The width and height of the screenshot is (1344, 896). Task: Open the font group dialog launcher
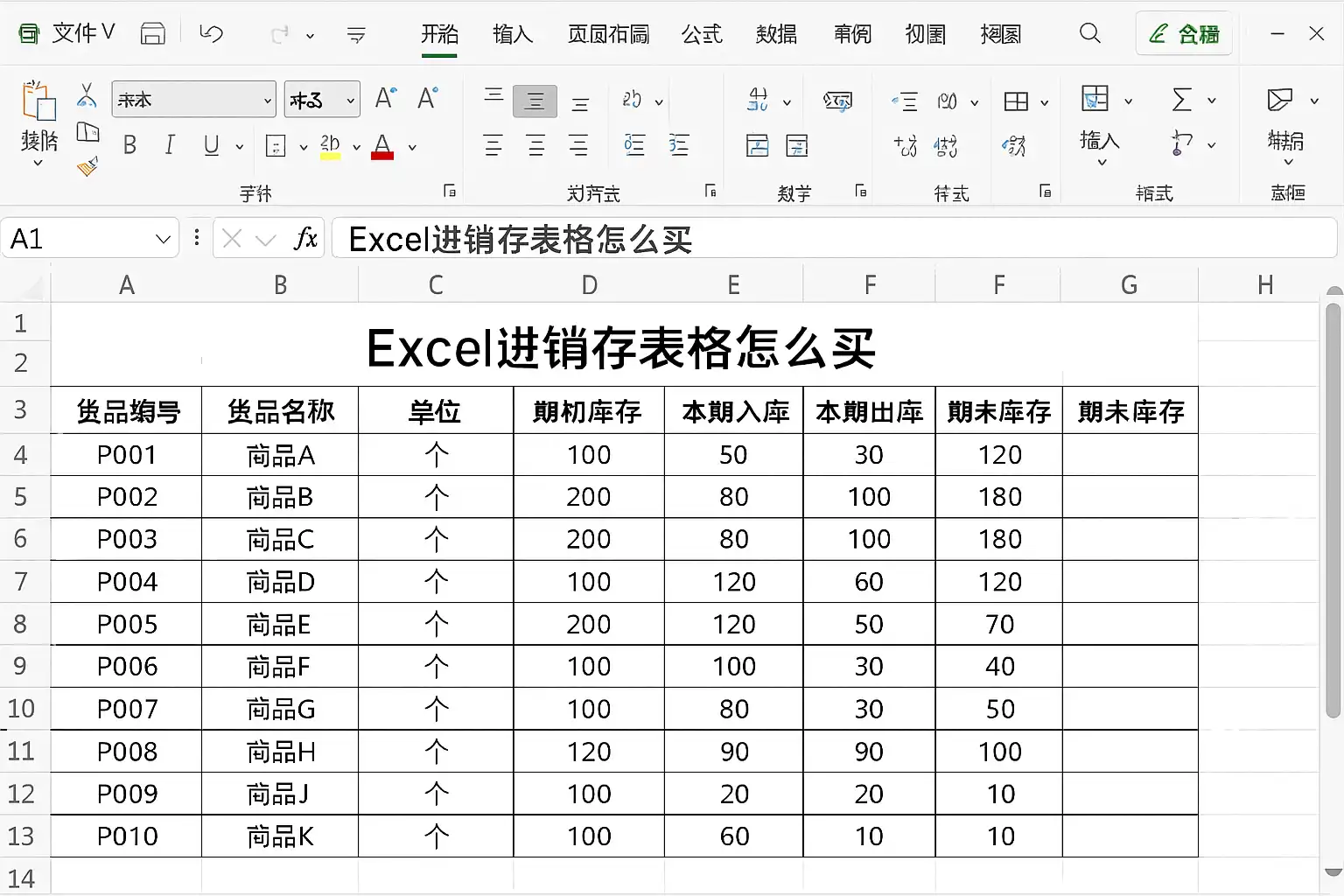click(450, 191)
